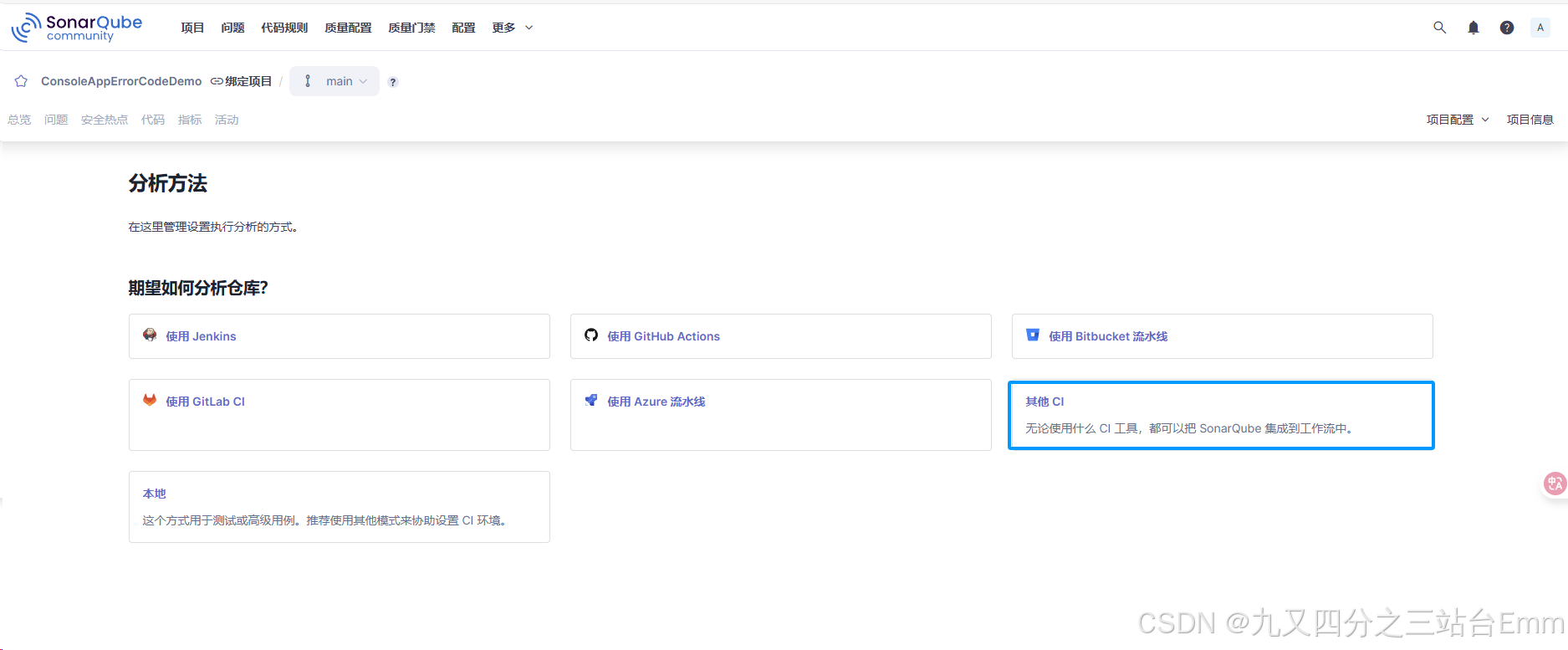Open the 项目 menu
The height and width of the screenshot is (650, 1568).
click(x=192, y=28)
